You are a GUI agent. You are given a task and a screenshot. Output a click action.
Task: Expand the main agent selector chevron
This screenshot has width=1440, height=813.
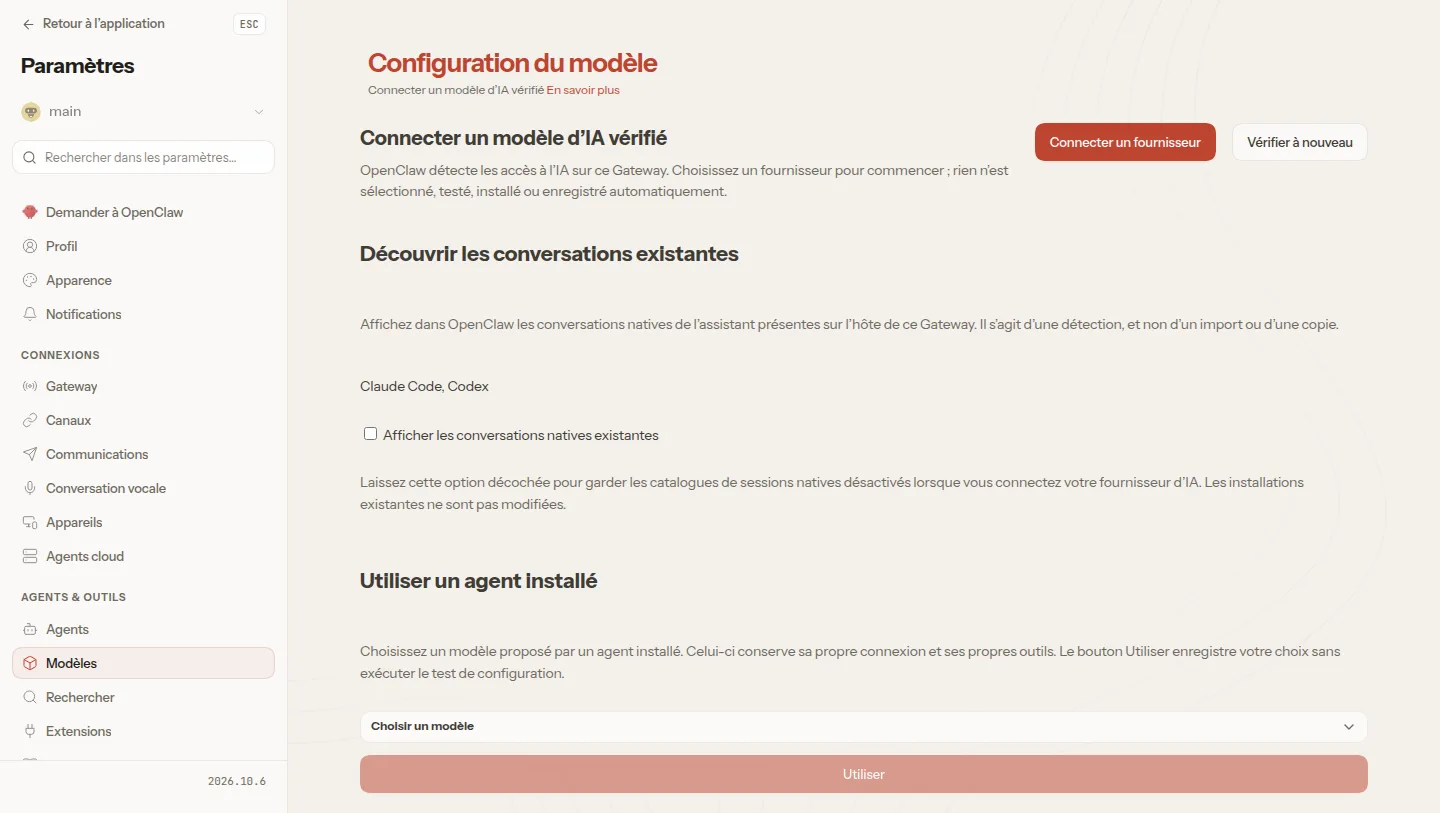pyautogui.click(x=259, y=112)
